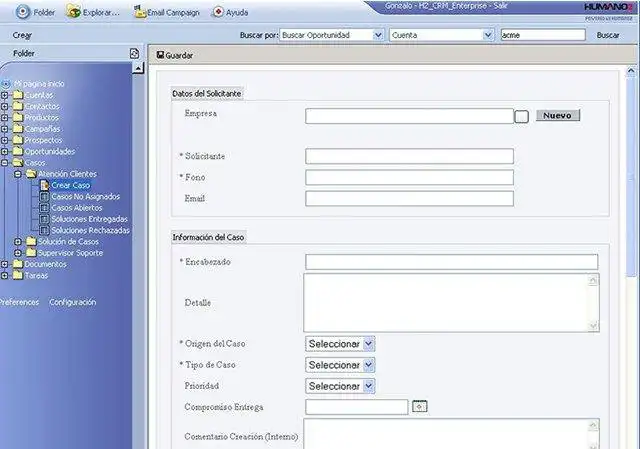
Task: Click the Guardar save icon
Action: coord(160,55)
